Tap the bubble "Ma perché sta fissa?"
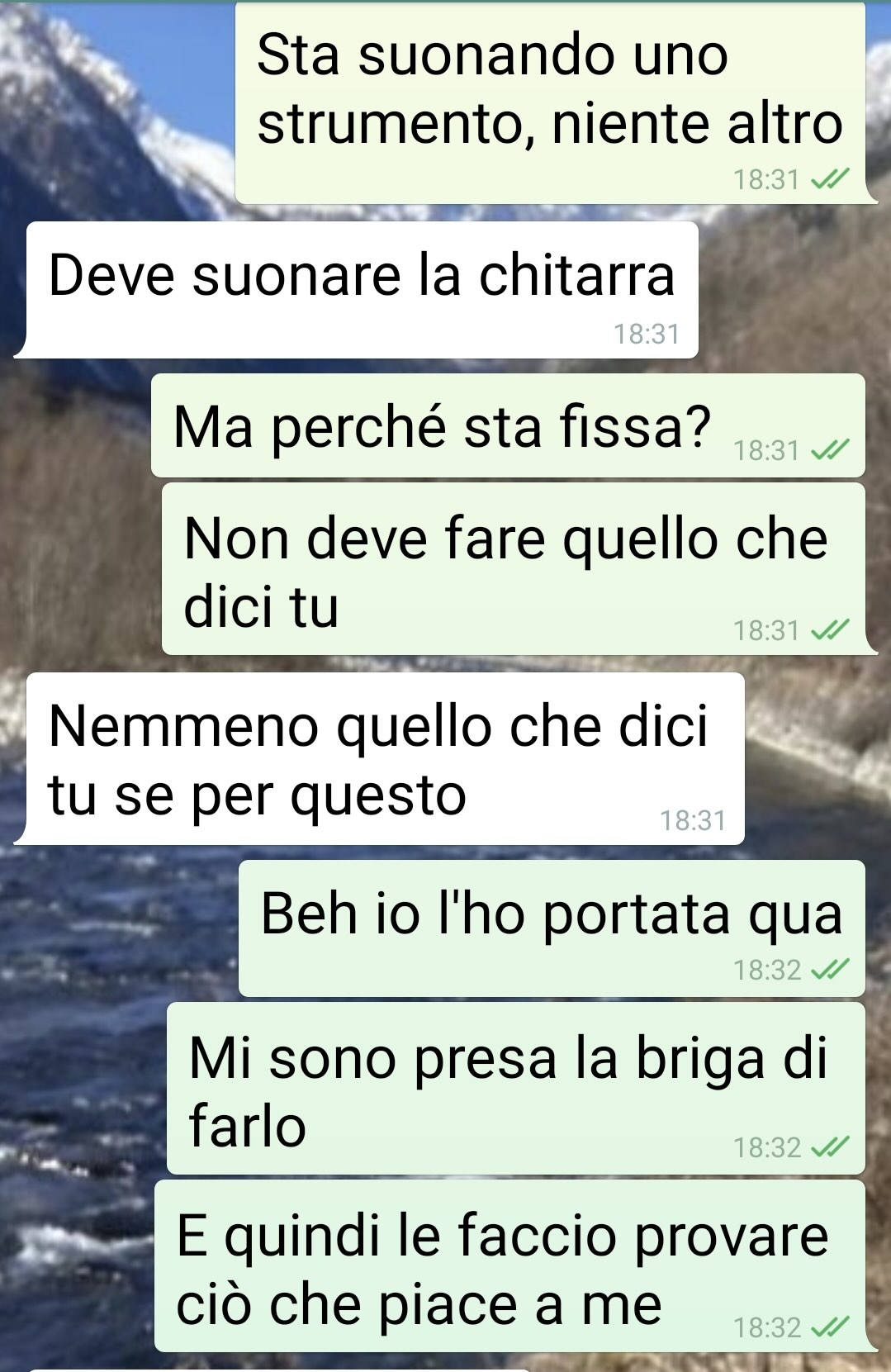Viewport: 891px width, 1372px height. click(508, 425)
